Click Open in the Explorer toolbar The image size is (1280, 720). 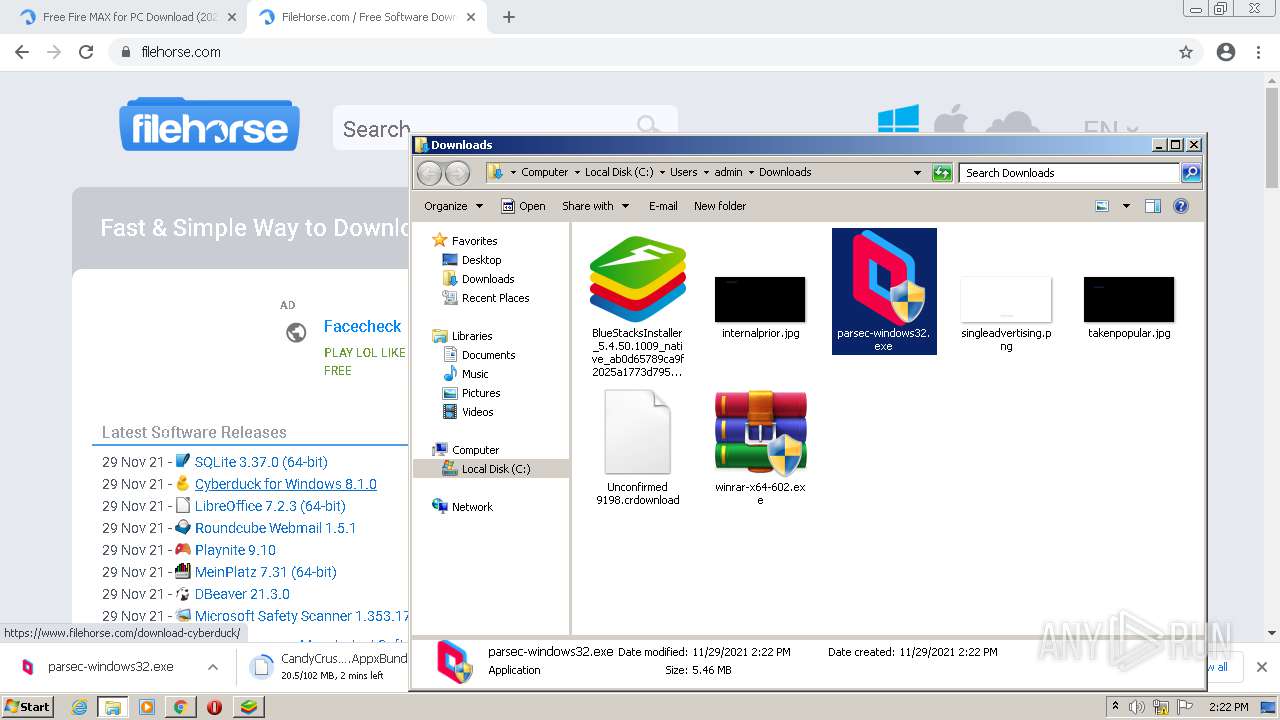point(523,206)
